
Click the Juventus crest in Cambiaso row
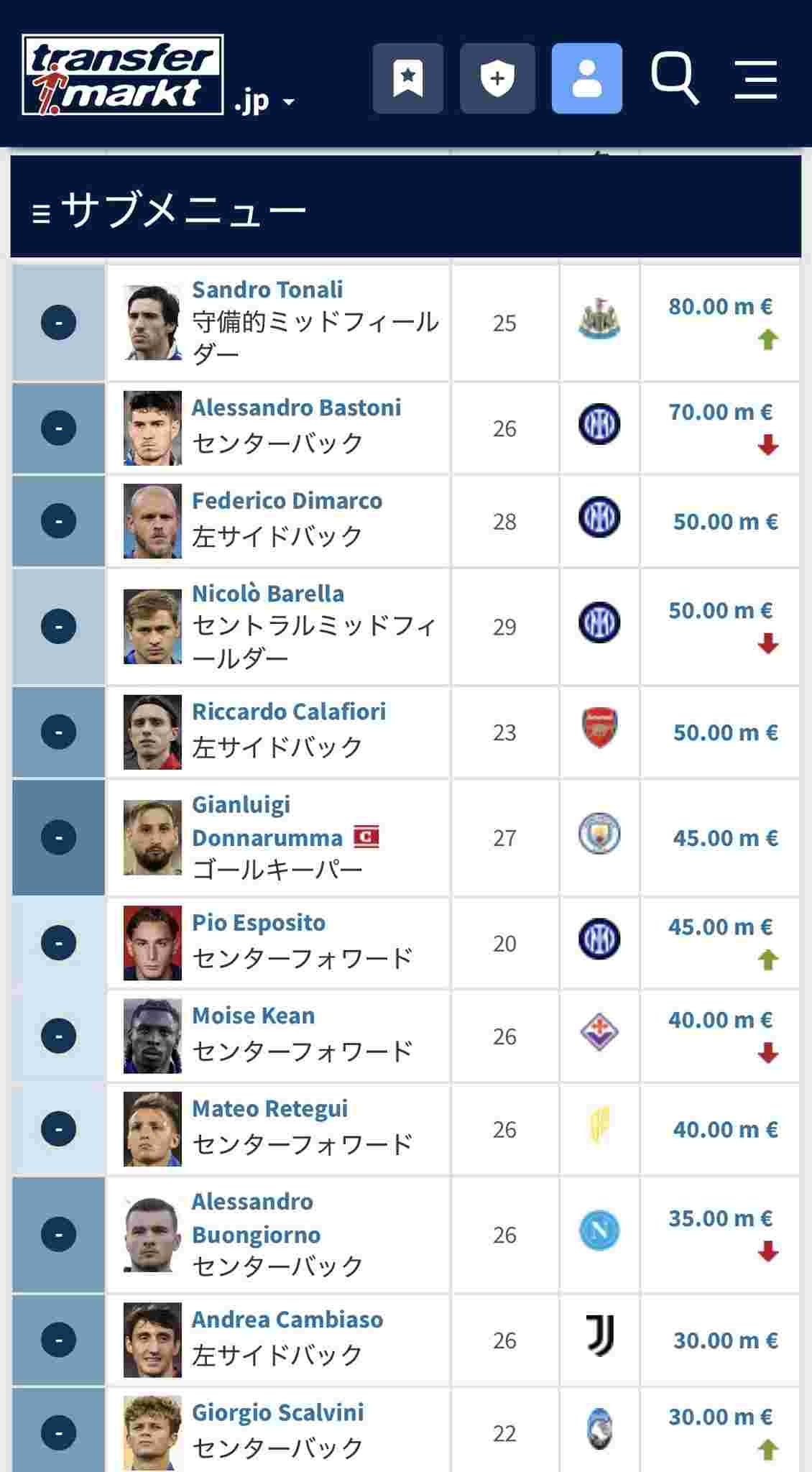point(599,1337)
